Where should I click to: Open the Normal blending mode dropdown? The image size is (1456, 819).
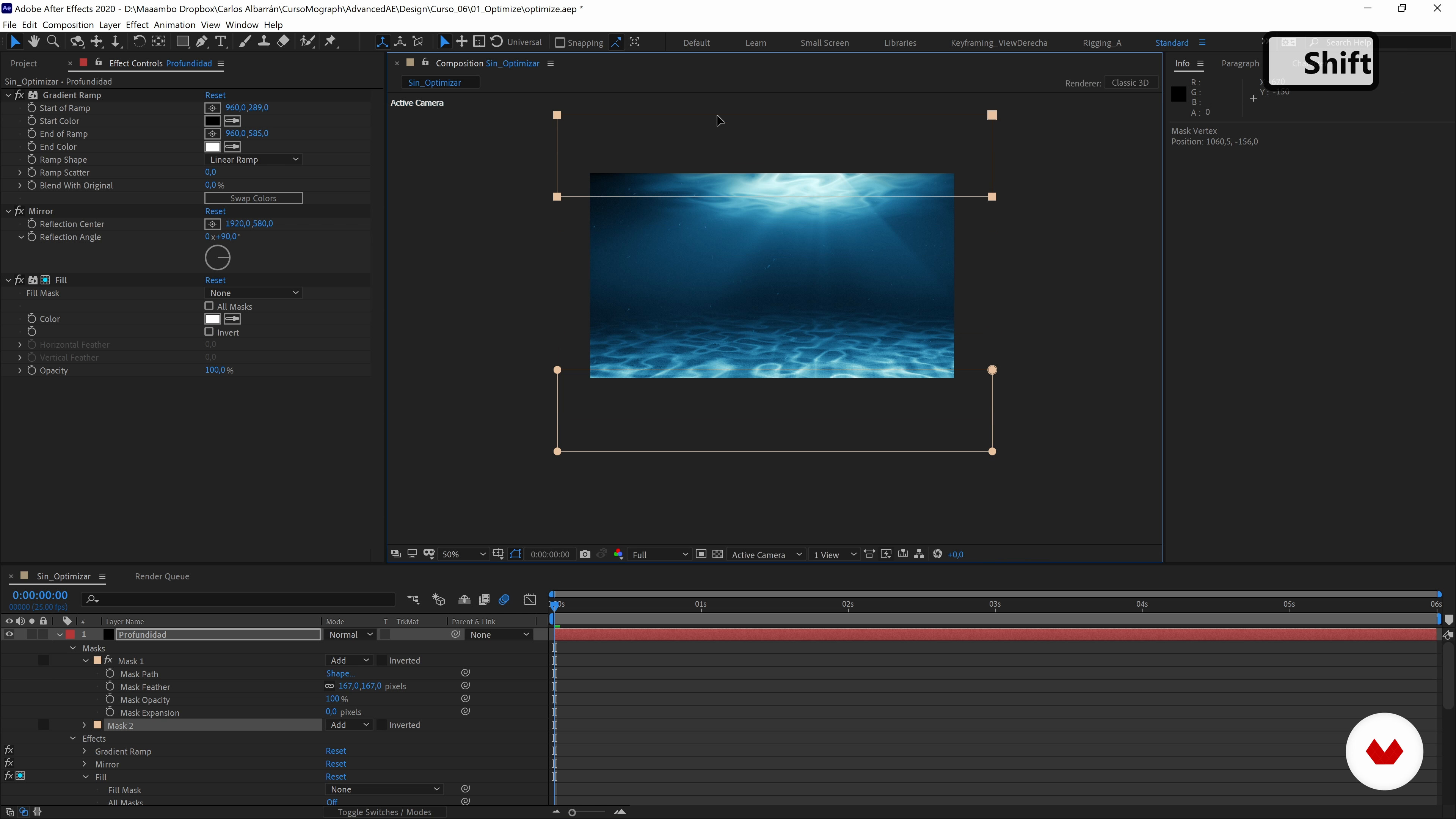(x=350, y=635)
